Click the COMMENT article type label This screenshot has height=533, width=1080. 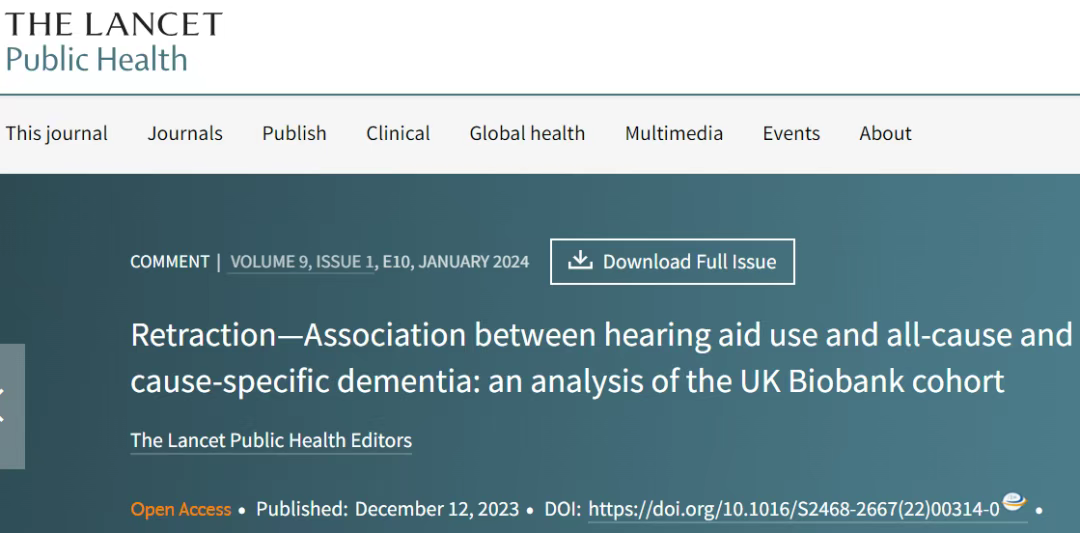click(169, 262)
